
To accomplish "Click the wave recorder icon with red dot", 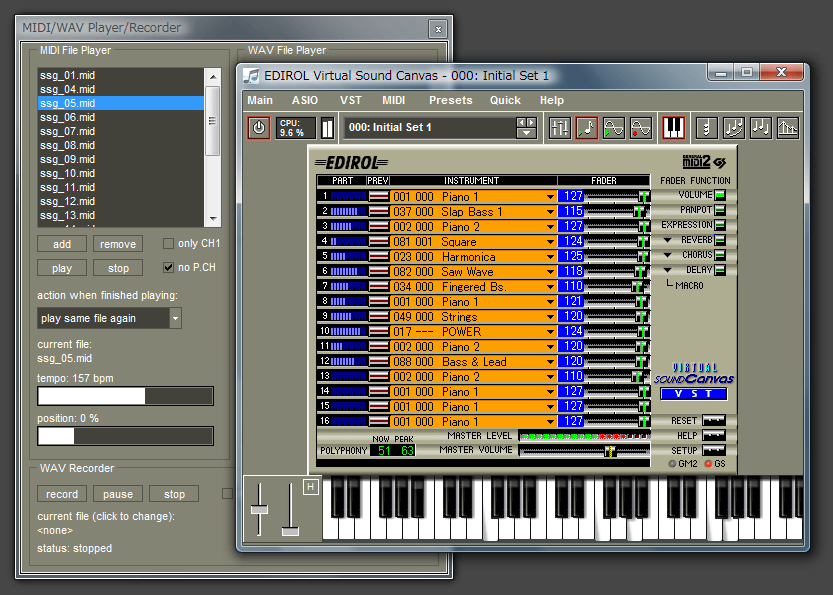I will coord(641,128).
